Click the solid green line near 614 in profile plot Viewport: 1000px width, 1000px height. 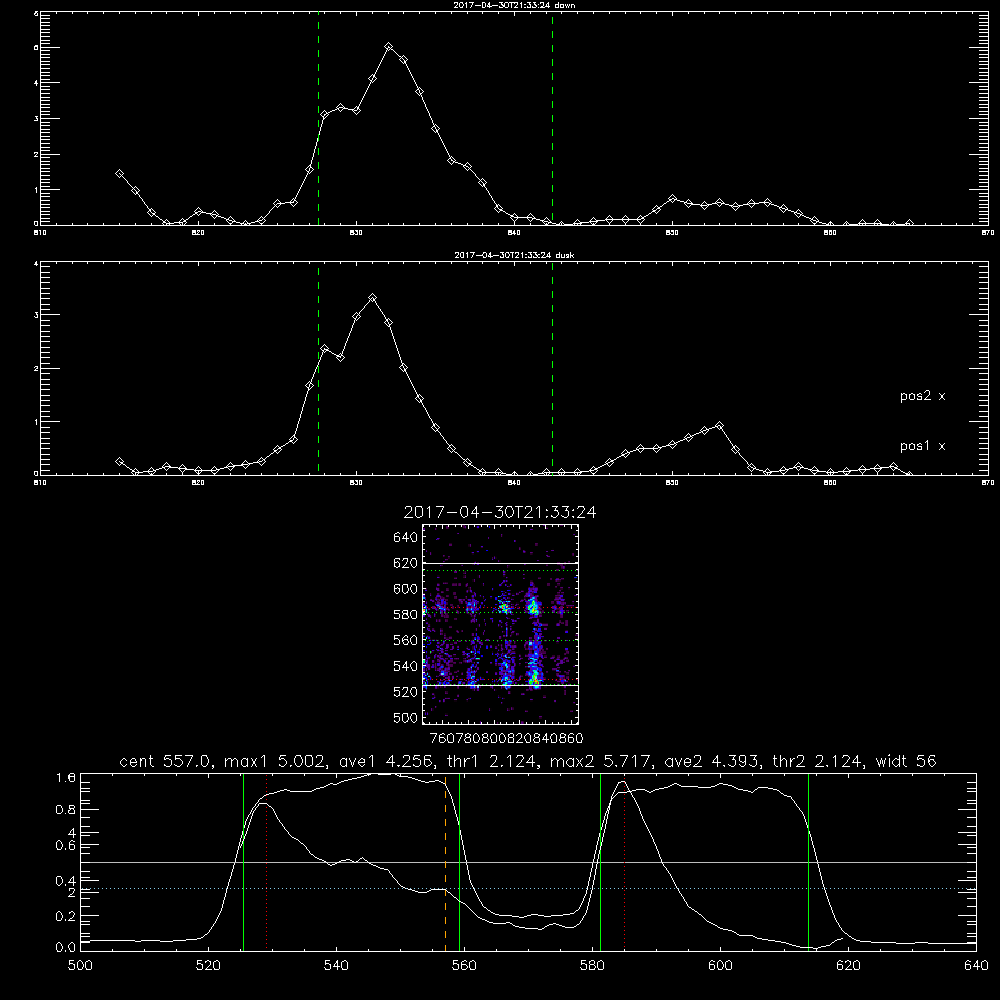(x=808, y=862)
